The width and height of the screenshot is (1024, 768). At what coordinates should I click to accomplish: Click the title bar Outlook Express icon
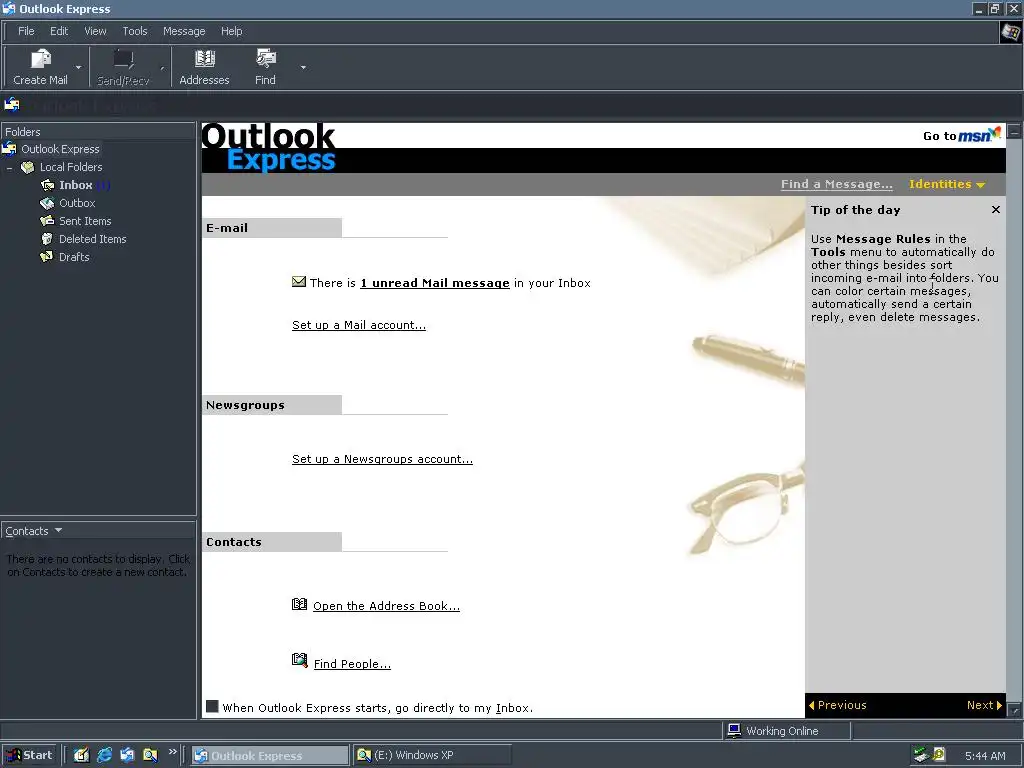pyautogui.click(x=9, y=8)
